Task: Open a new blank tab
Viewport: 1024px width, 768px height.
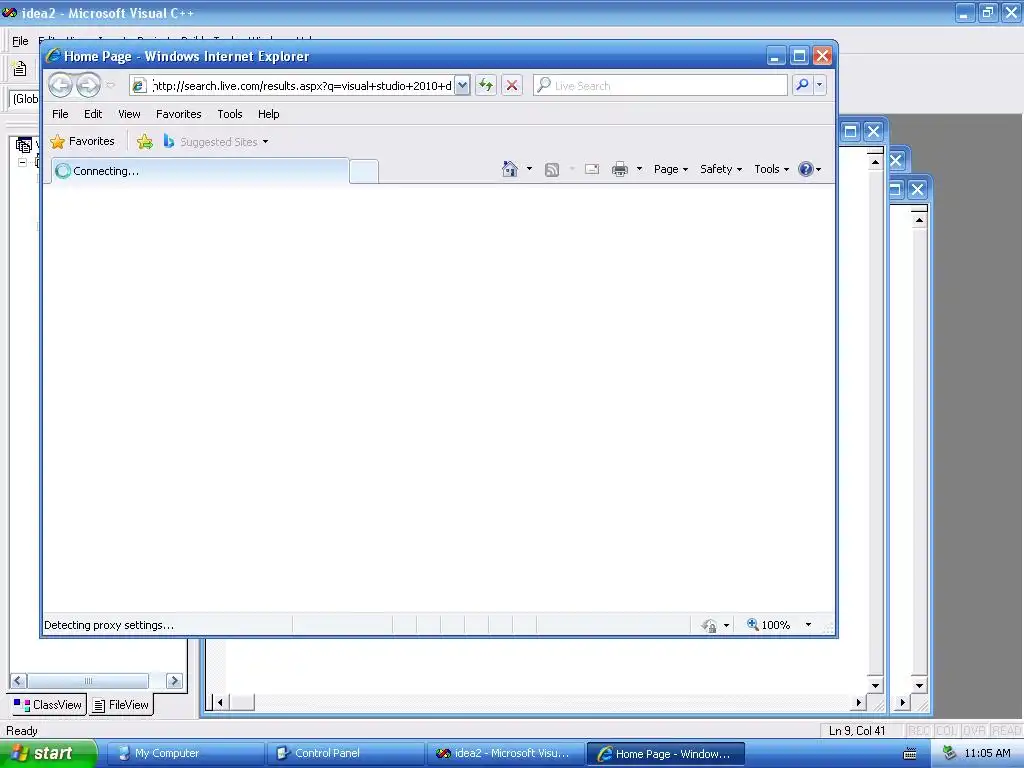Action: tap(364, 171)
